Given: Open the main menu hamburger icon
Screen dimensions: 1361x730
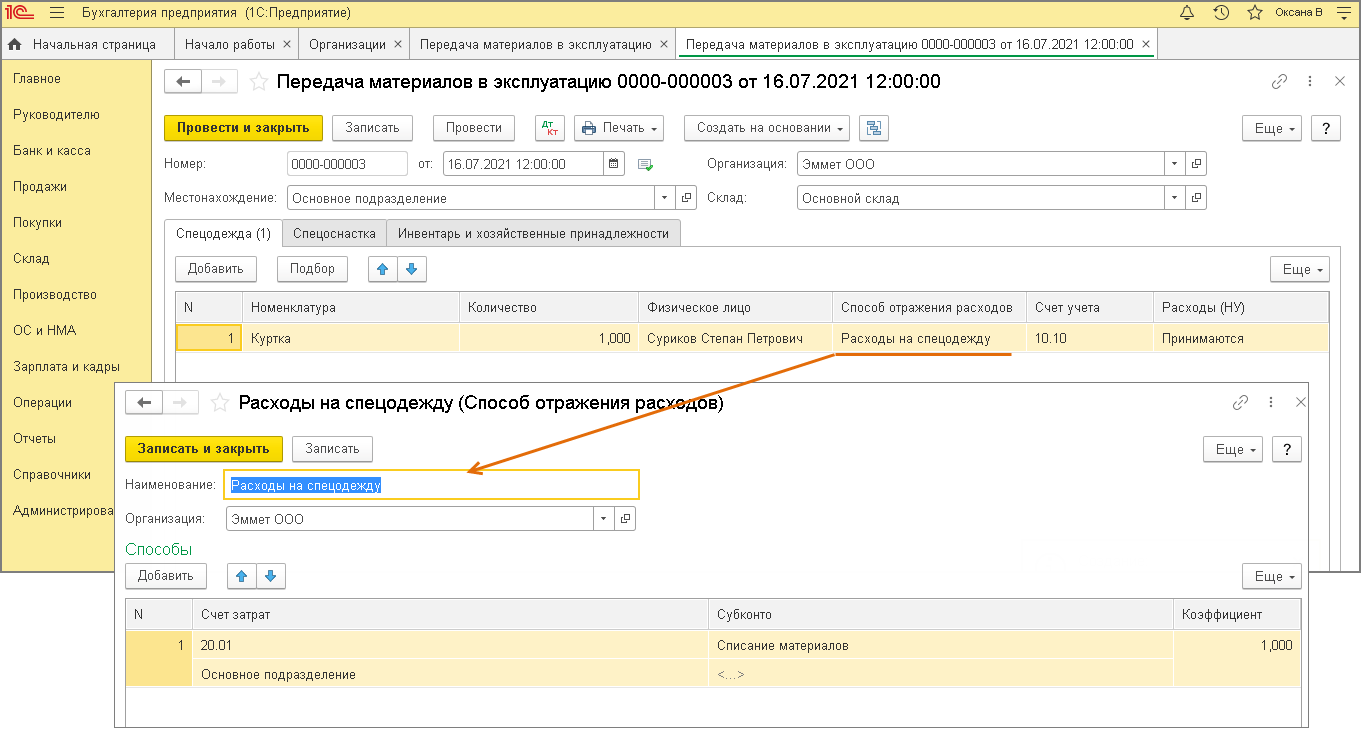Looking at the screenshot, I should [x=57, y=13].
